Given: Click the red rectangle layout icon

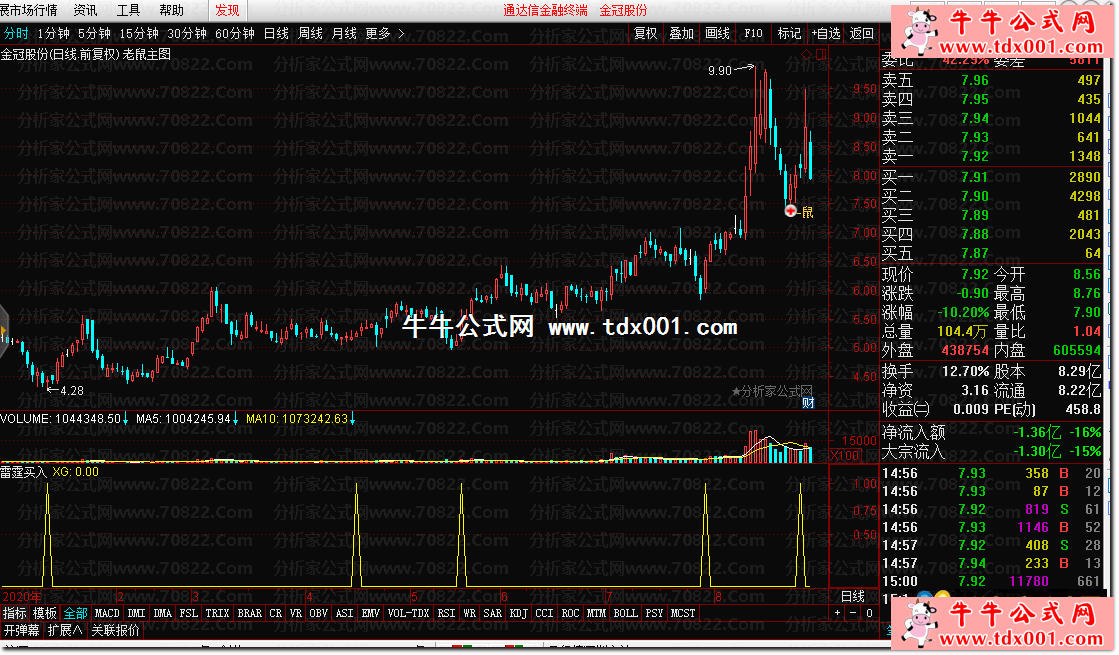Looking at the screenshot, I should [x=821, y=54].
